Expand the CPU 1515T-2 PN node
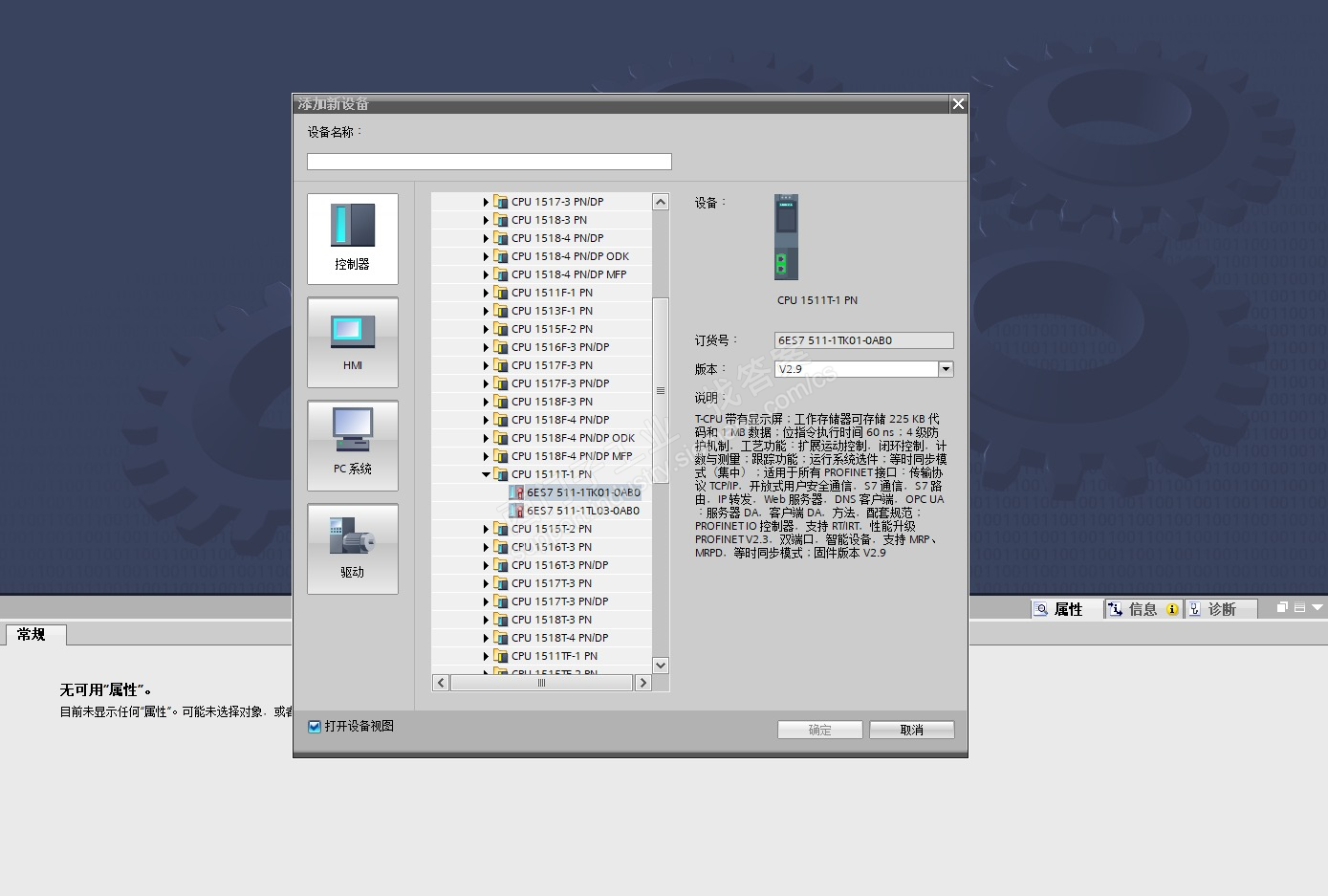Viewport: 1328px width, 896px height. coord(486,529)
